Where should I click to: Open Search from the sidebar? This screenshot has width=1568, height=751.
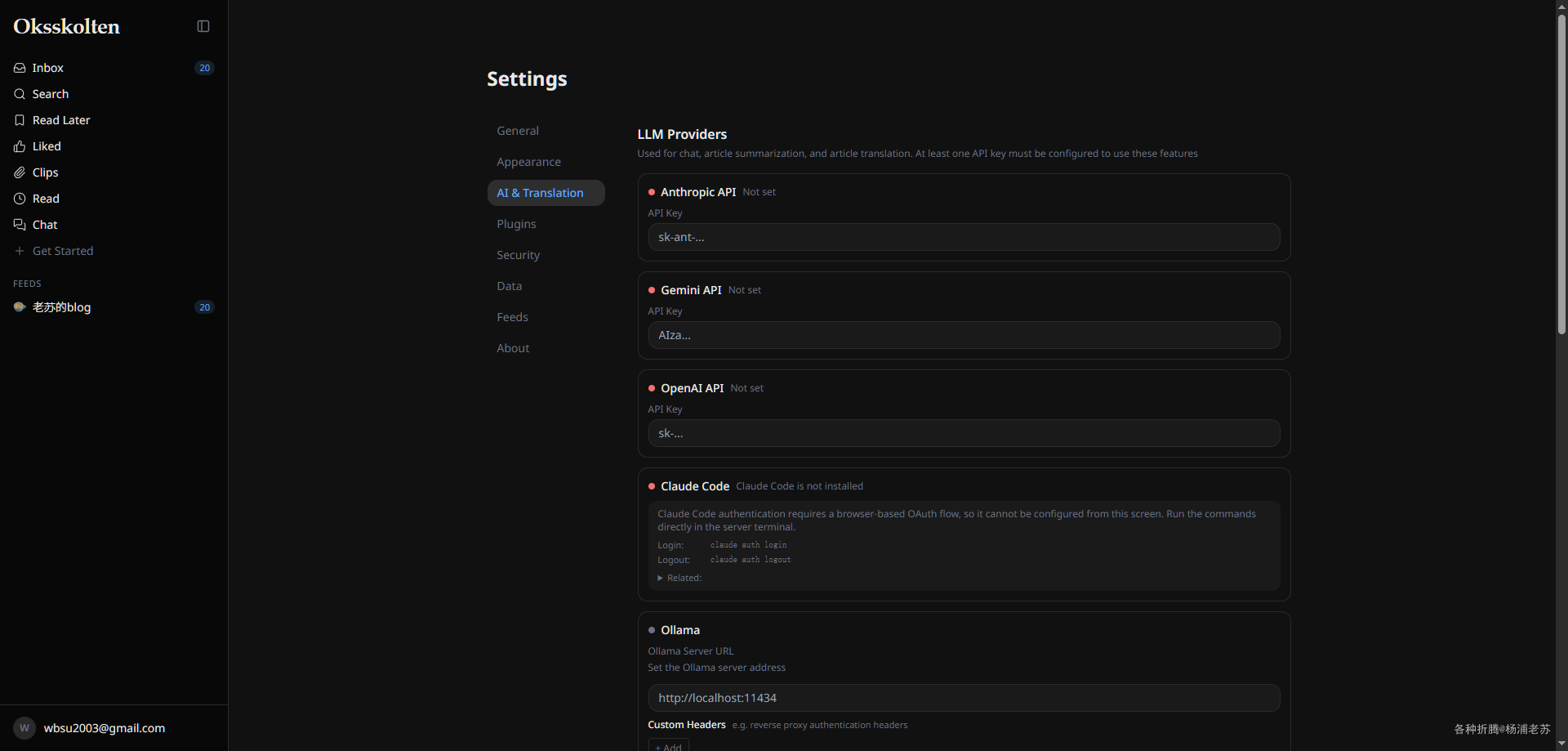(x=114, y=94)
